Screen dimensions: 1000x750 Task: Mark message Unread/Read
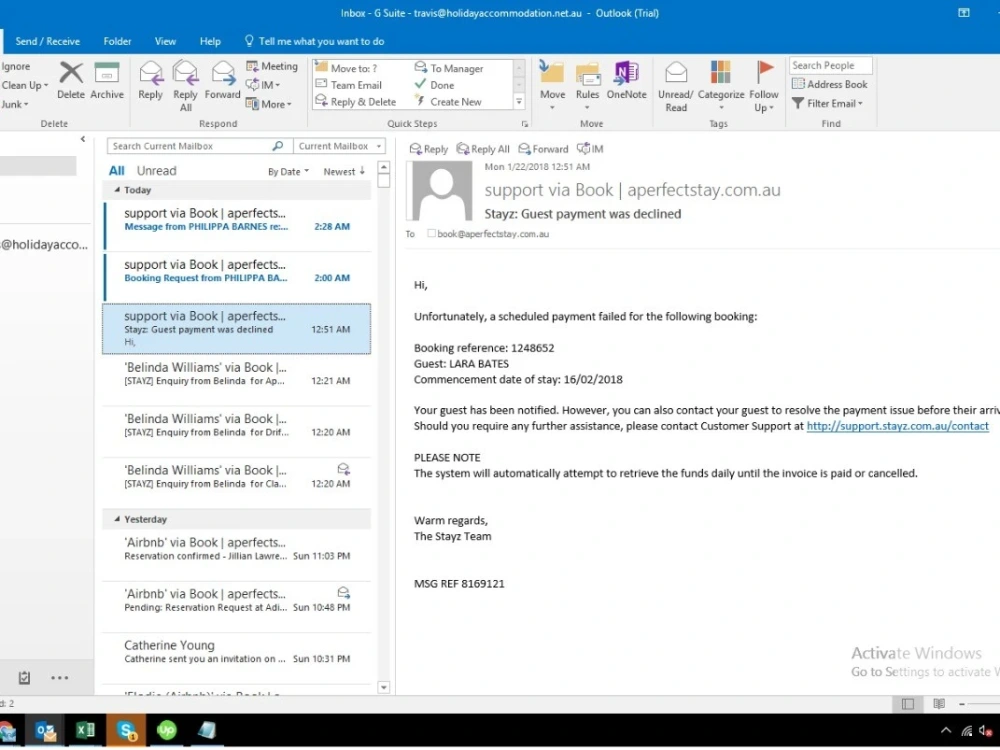[675, 86]
